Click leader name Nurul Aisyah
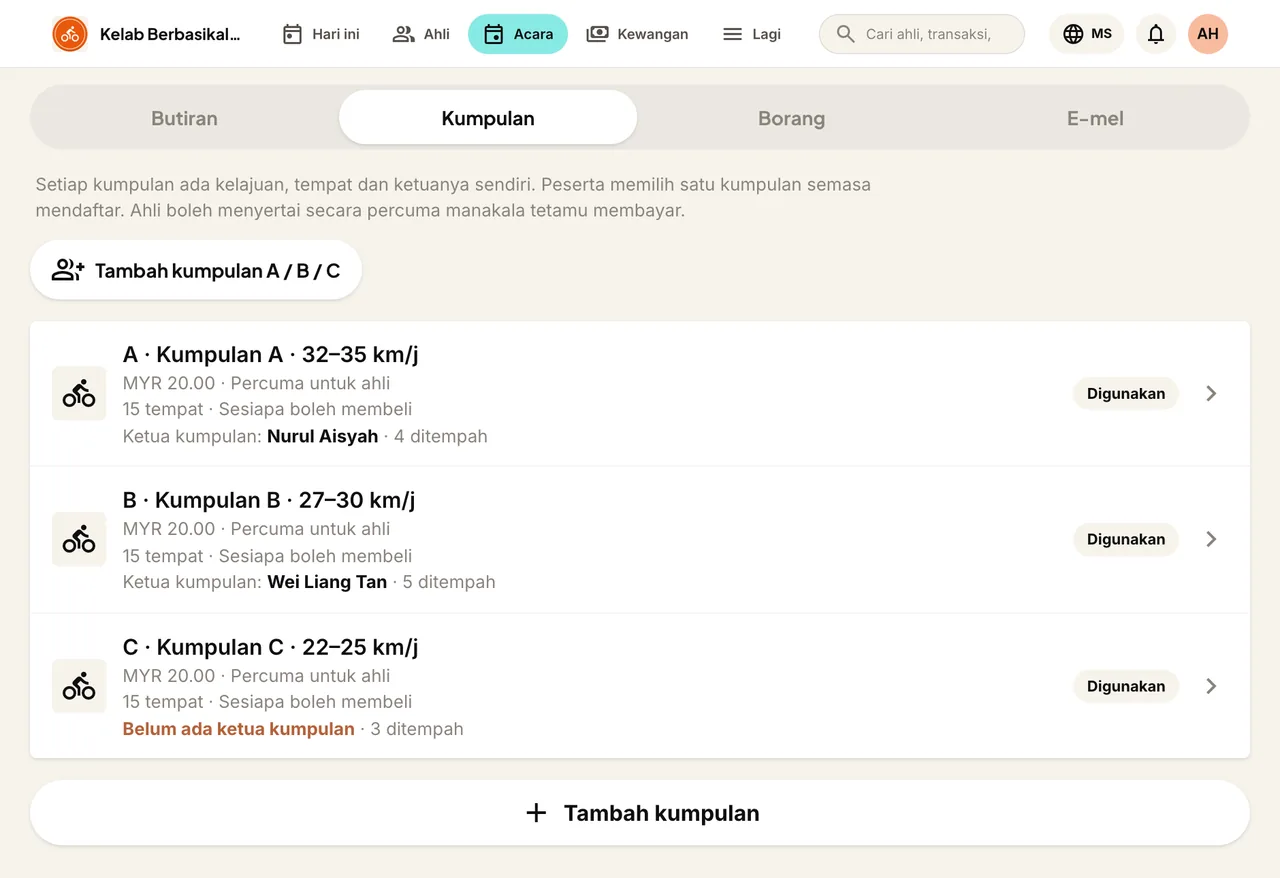This screenshot has height=878, width=1280. (323, 436)
